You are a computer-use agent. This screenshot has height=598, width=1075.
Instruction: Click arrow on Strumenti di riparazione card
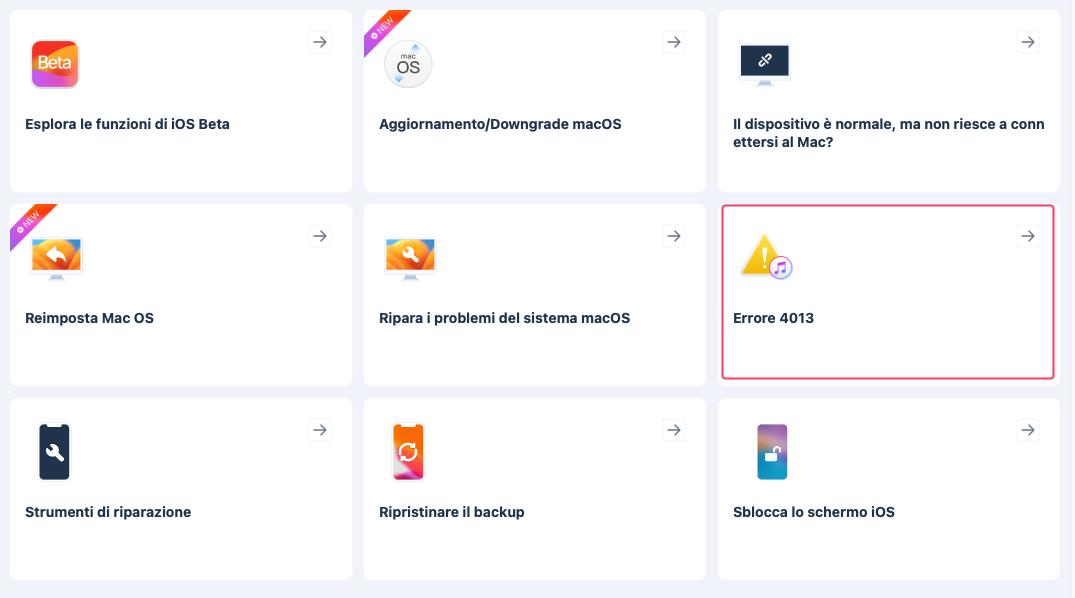coord(320,430)
